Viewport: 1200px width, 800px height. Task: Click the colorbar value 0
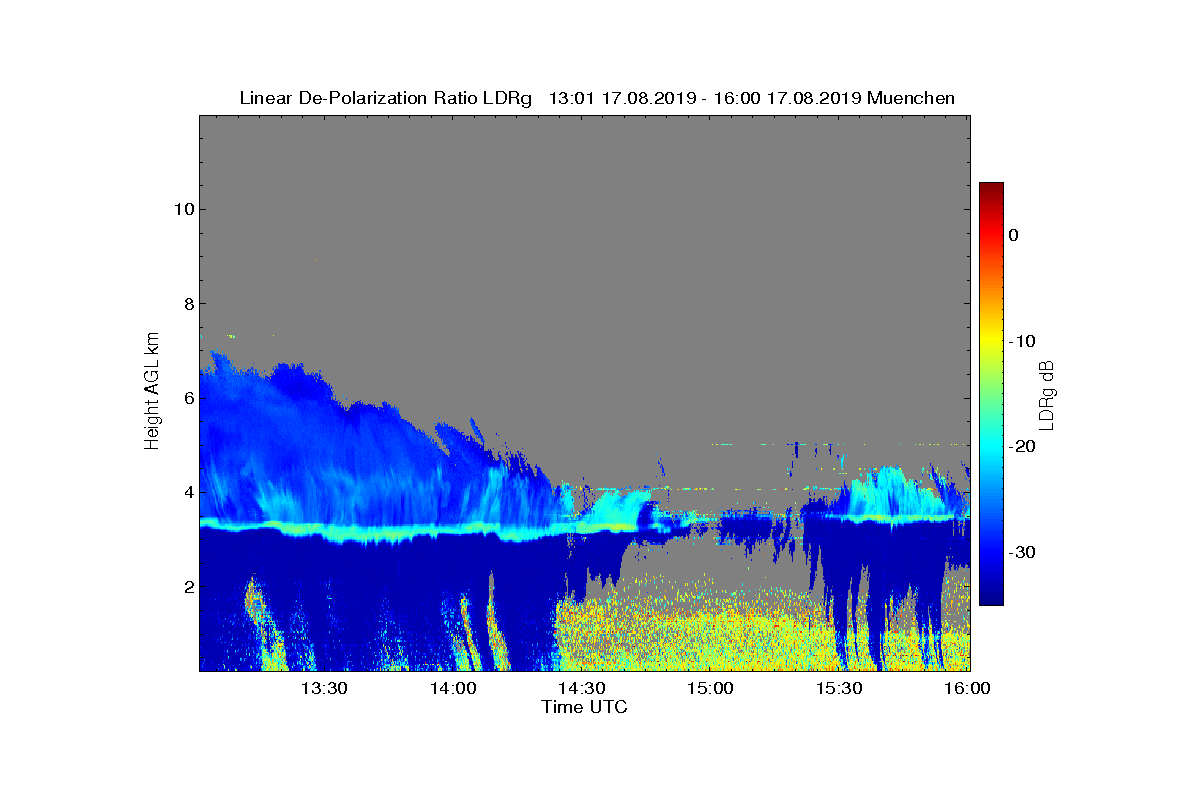click(1013, 235)
